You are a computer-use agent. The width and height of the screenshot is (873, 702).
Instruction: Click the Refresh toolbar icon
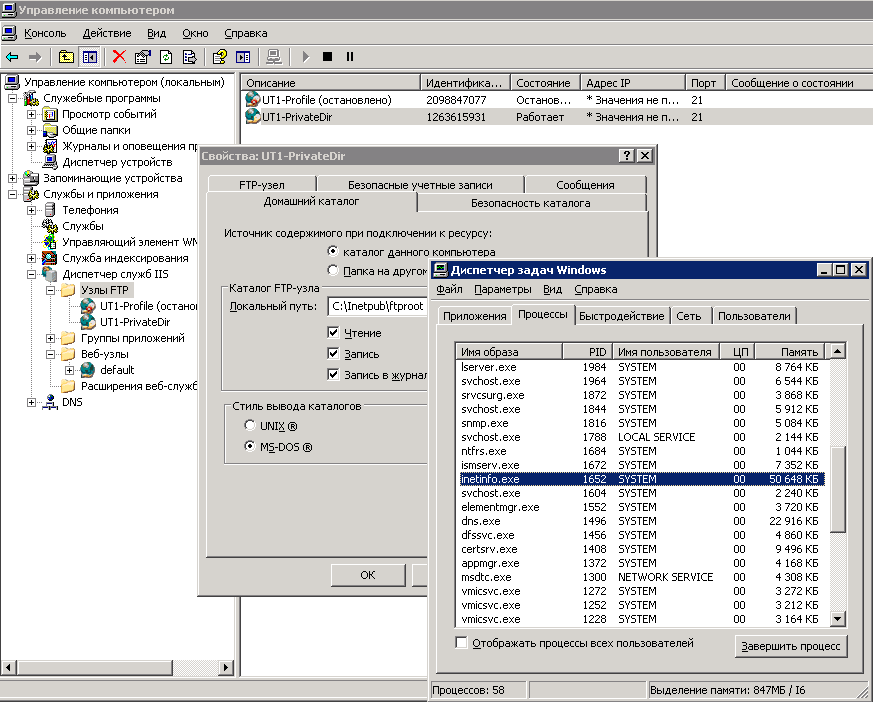tap(166, 57)
